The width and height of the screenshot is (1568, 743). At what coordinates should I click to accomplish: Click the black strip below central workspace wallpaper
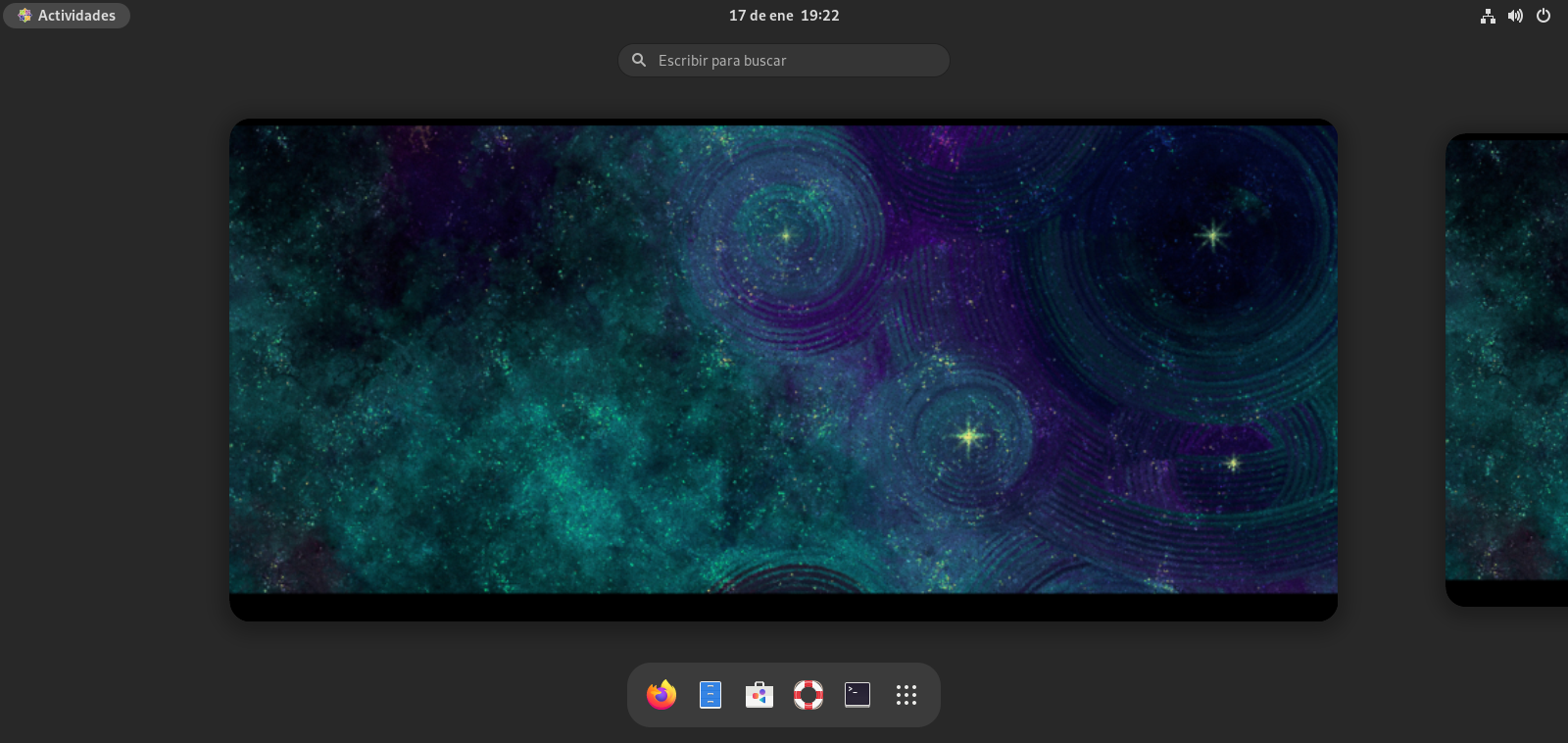tap(783, 607)
